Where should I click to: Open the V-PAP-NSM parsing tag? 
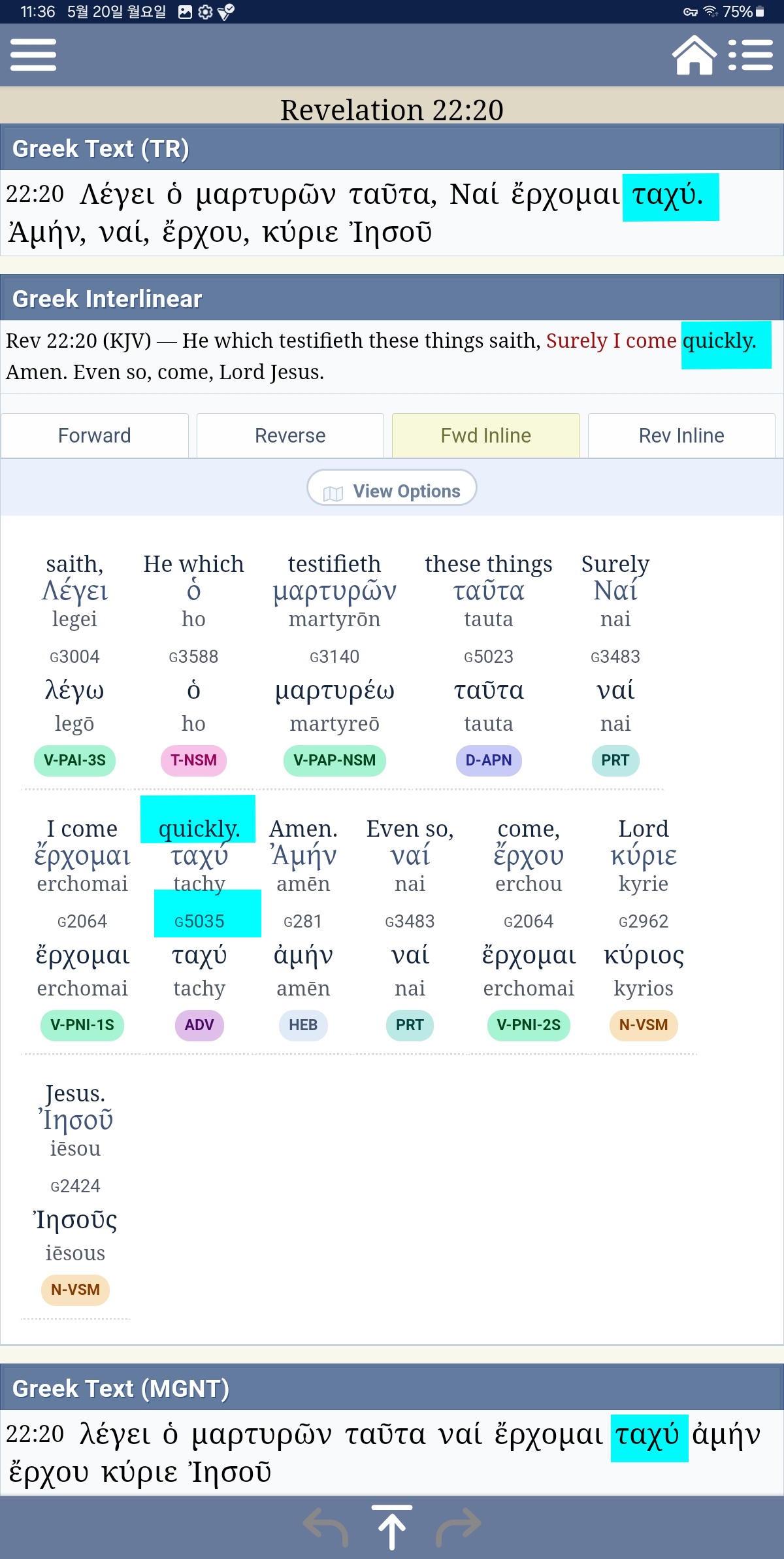(x=335, y=760)
